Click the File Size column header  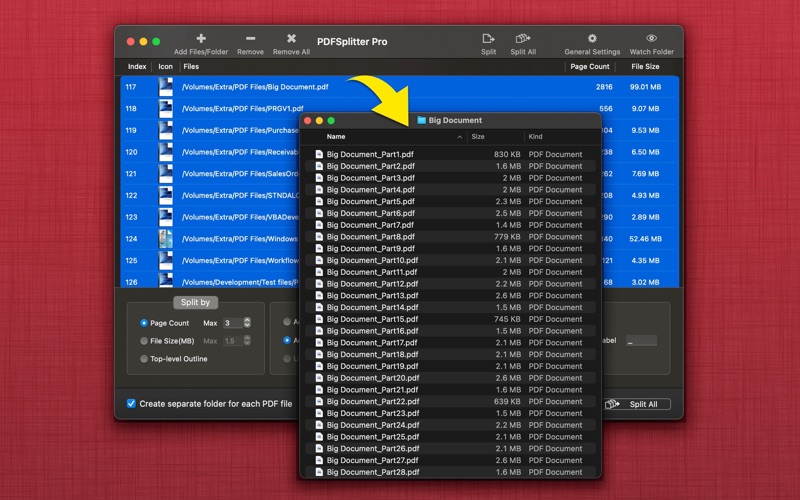click(x=645, y=66)
